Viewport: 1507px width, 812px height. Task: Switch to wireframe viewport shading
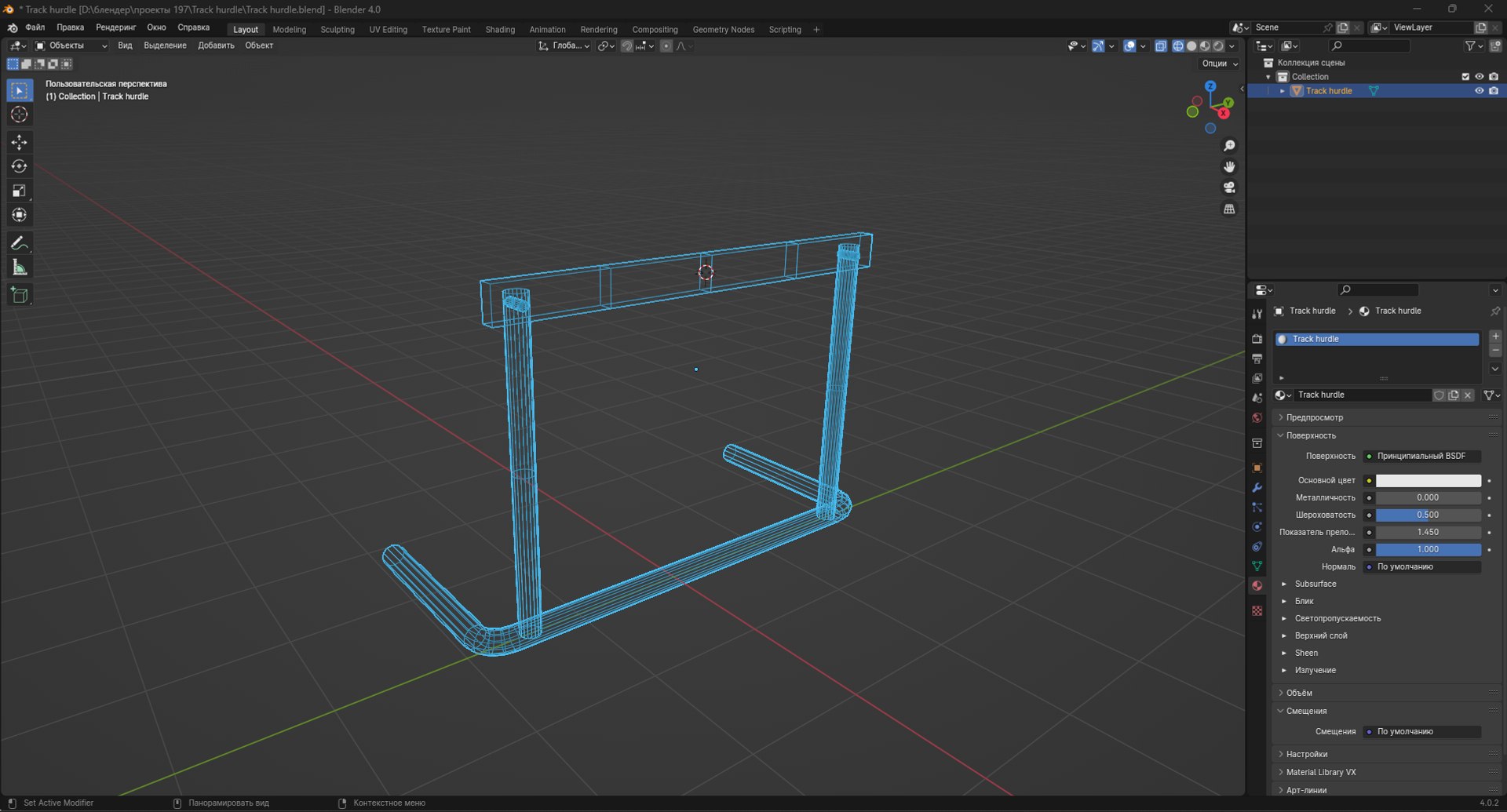click(1178, 46)
